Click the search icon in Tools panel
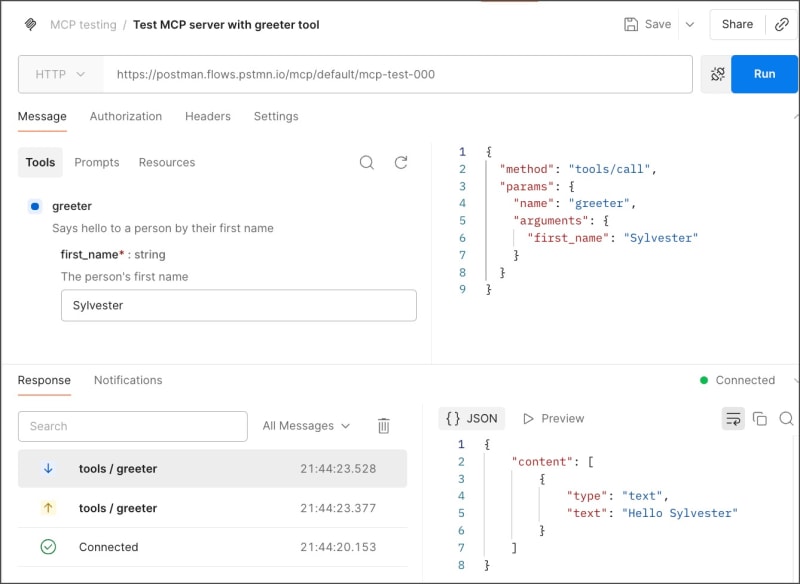This screenshot has height=584, width=800. [x=367, y=162]
